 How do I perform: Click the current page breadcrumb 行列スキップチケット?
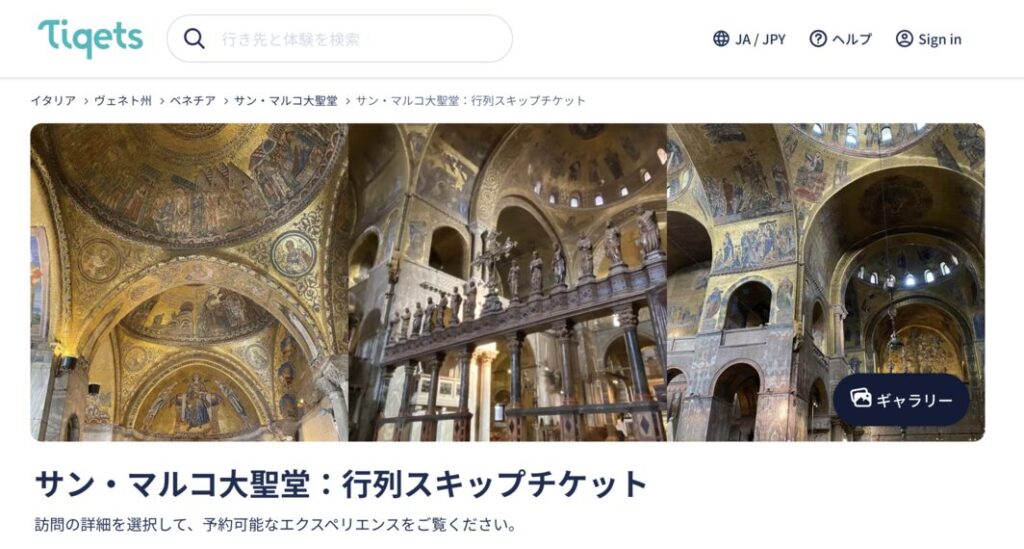tap(471, 101)
